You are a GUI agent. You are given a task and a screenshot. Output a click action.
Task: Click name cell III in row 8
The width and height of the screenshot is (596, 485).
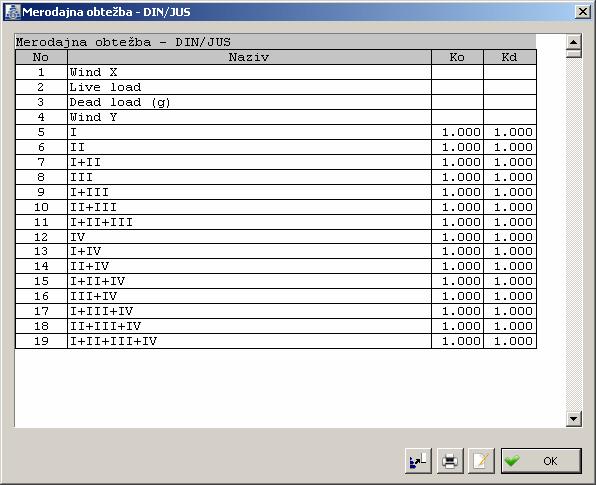pyautogui.click(x=249, y=177)
